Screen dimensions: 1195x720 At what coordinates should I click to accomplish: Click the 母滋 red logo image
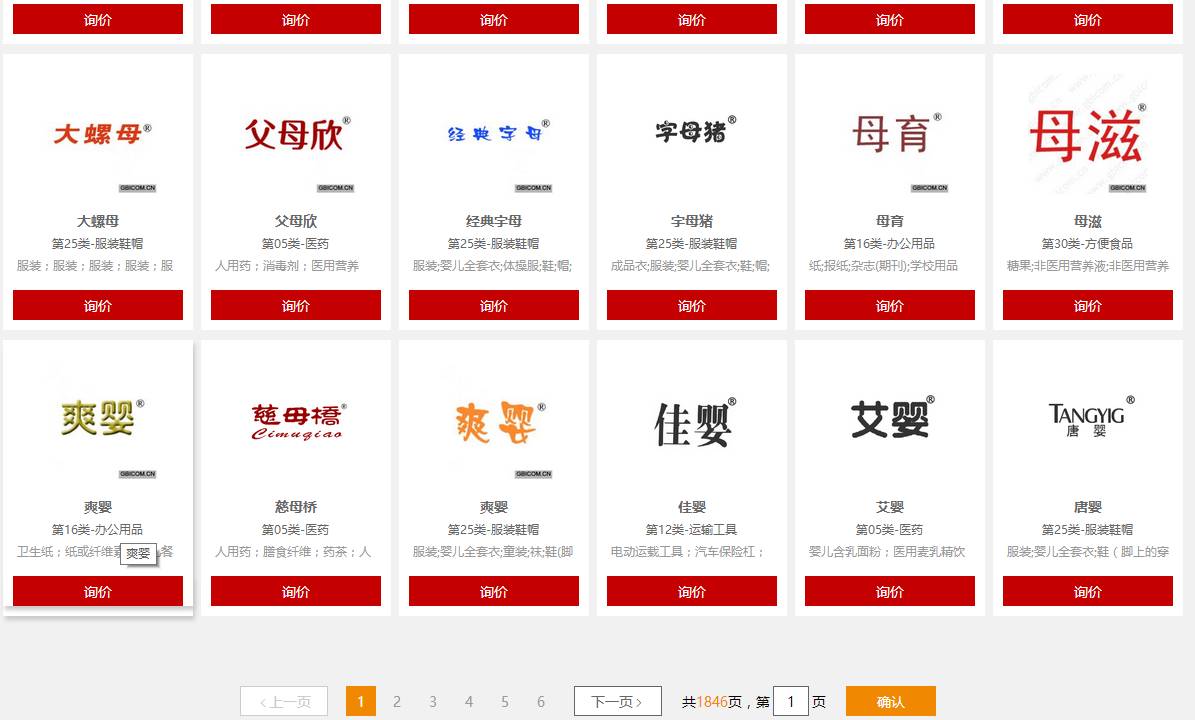(x=1086, y=135)
